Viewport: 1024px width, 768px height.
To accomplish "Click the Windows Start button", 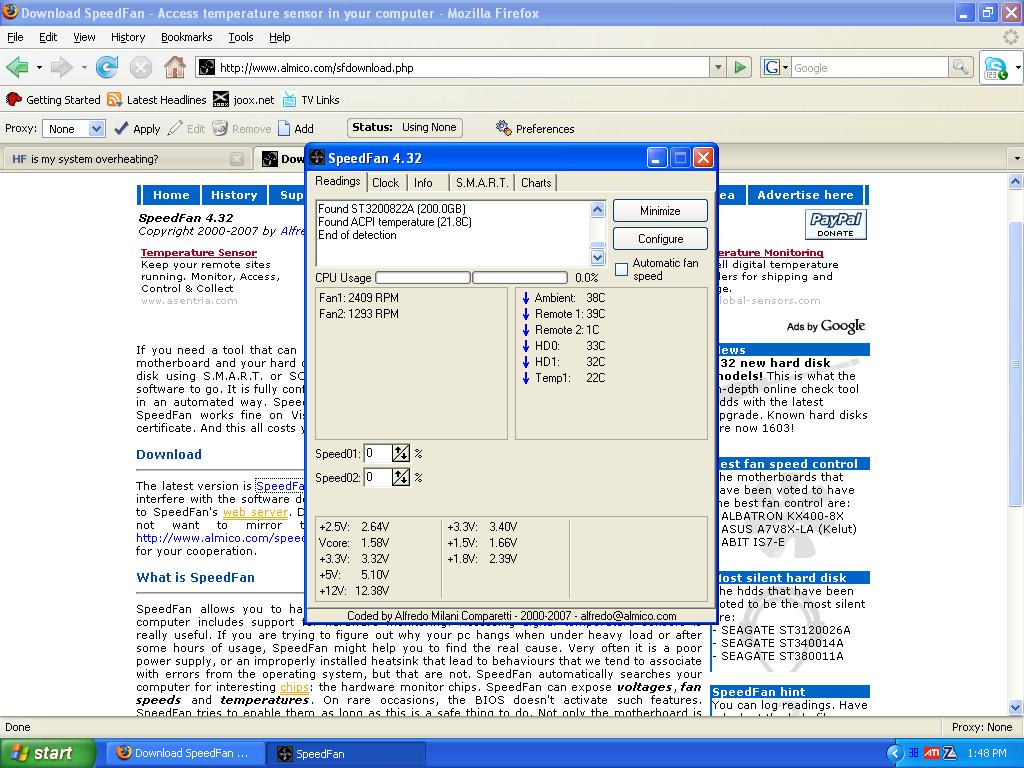I will point(48,754).
